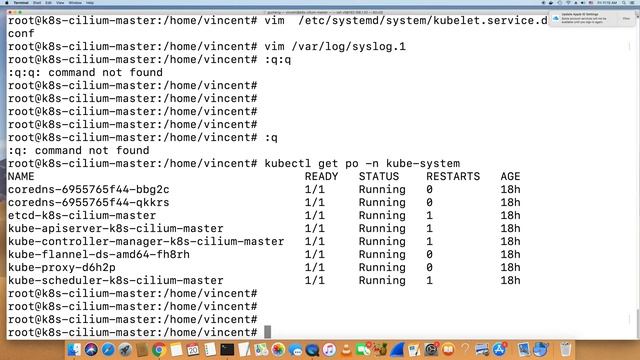
Task: Open App Store icon in dock
Action: (x=499, y=349)
